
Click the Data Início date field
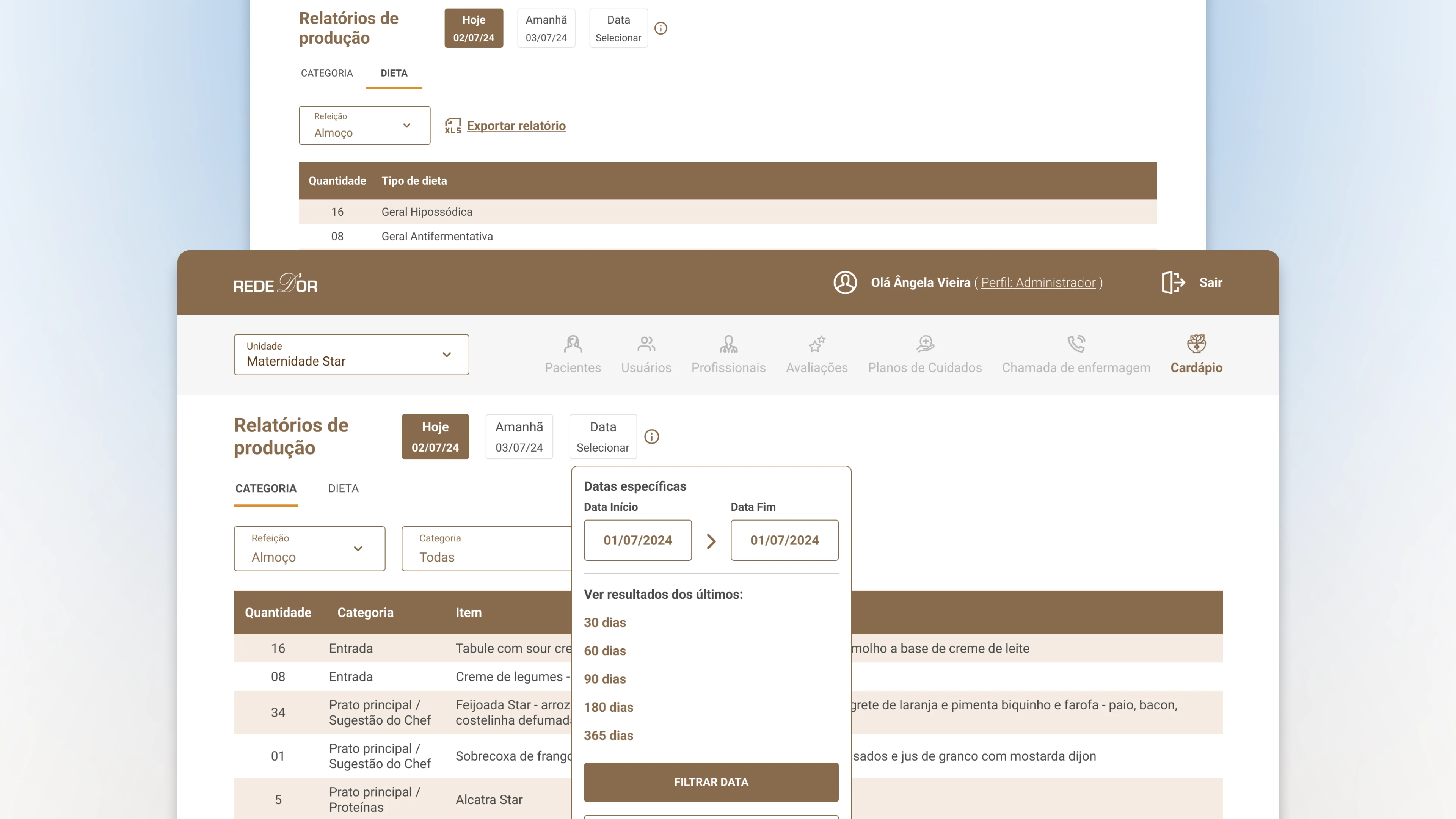click(x=637, y=540)
